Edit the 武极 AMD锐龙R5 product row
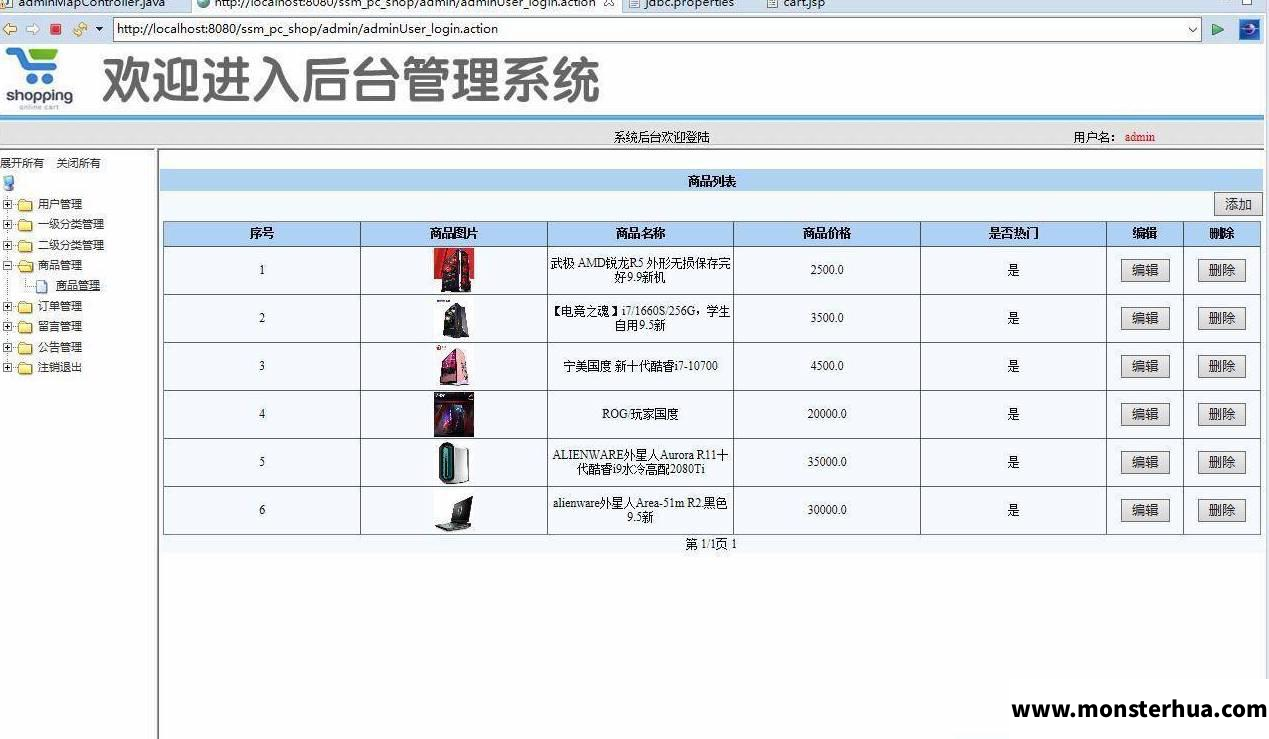The image size is (1269, 739). point(1145,270)
